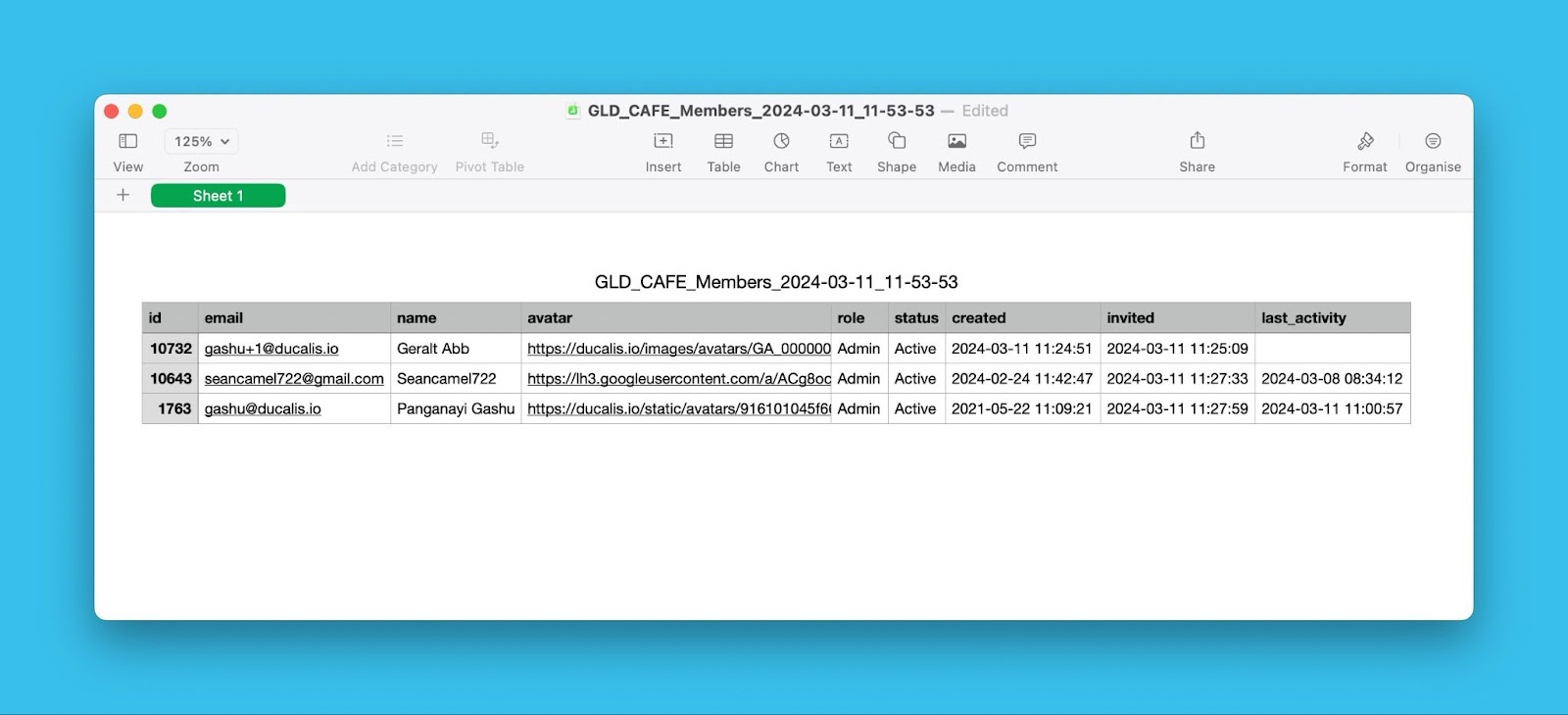Image resolution: width=1568 pixels, height=715 pixels.
Task: Click the Table toolbar icon
Action: (724, 141)
